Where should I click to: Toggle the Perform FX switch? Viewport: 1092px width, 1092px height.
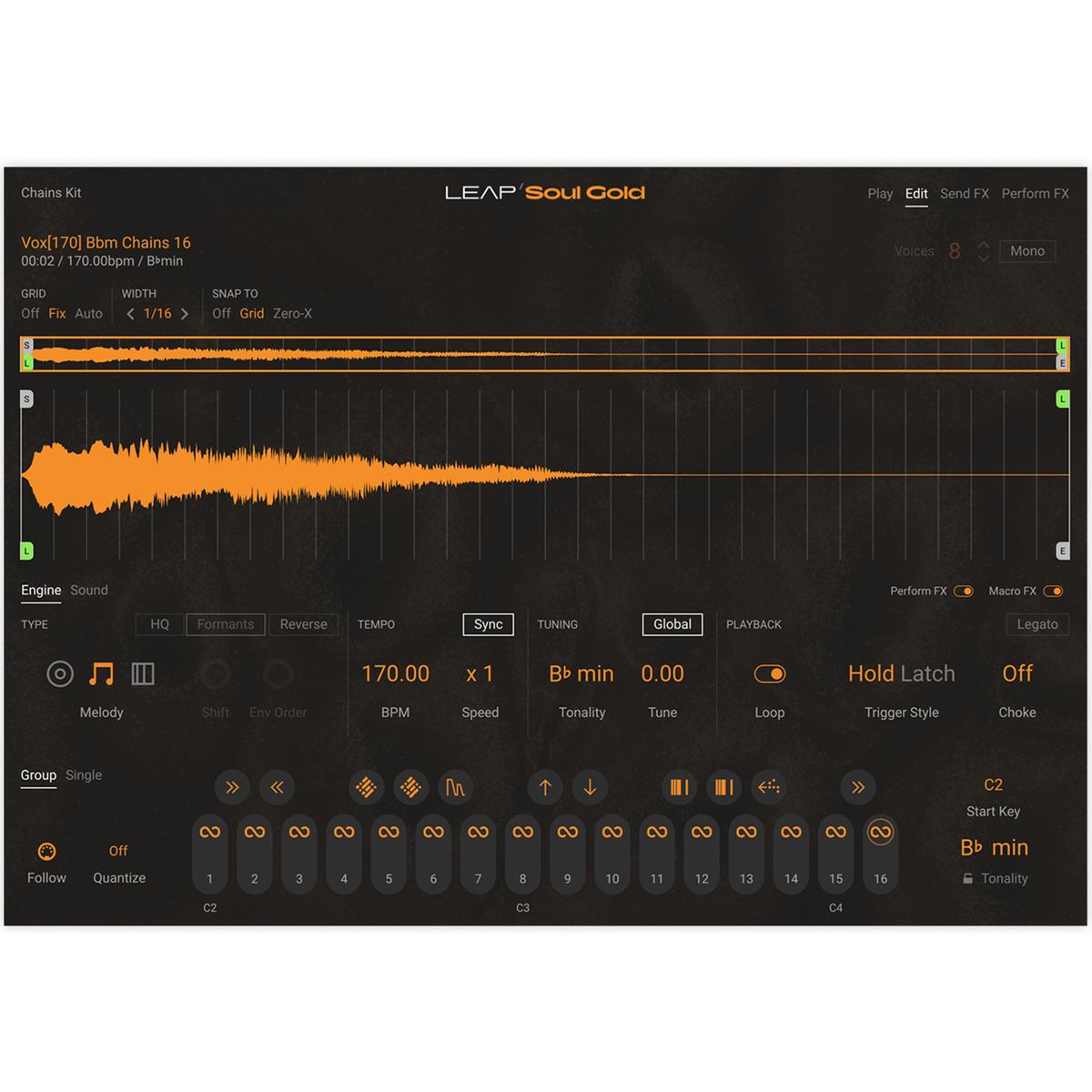pyautogui.click(x=963, y=591)
